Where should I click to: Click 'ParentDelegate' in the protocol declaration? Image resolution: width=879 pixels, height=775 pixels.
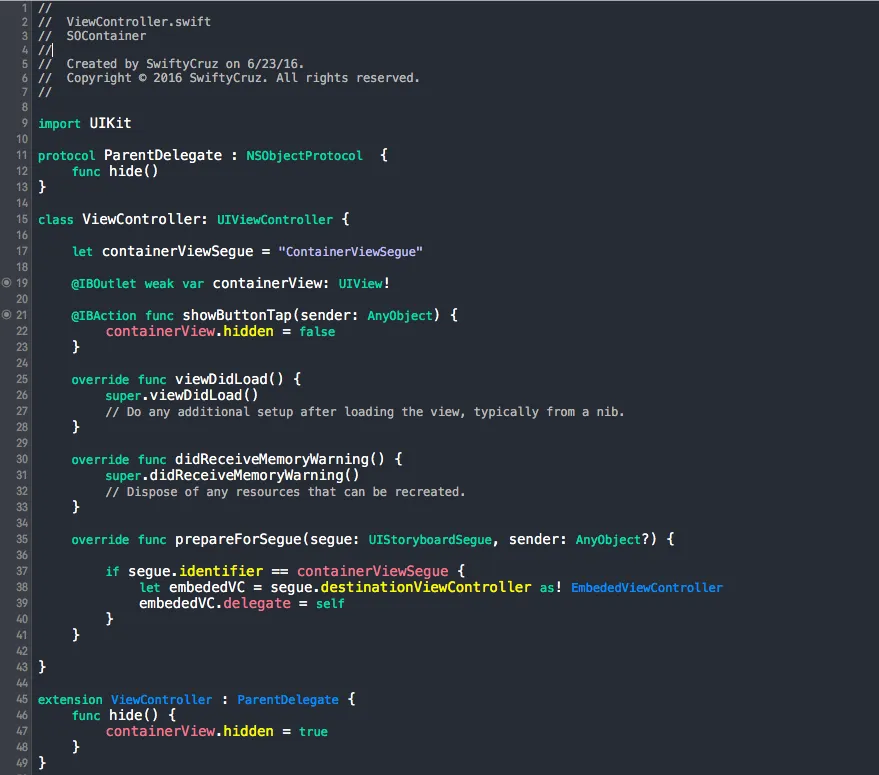point(163,155)
